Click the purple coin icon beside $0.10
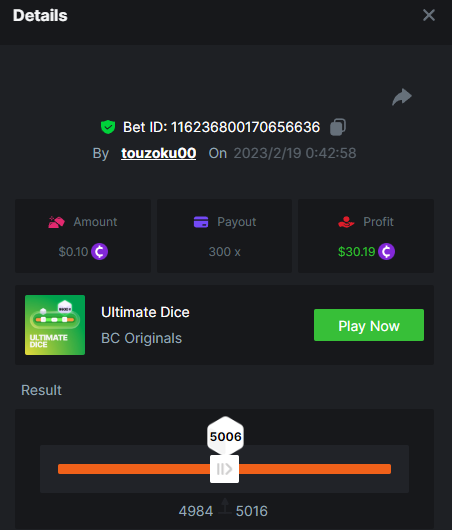The height and width of the screenshot is (530, 452). (x=100, y=251)
